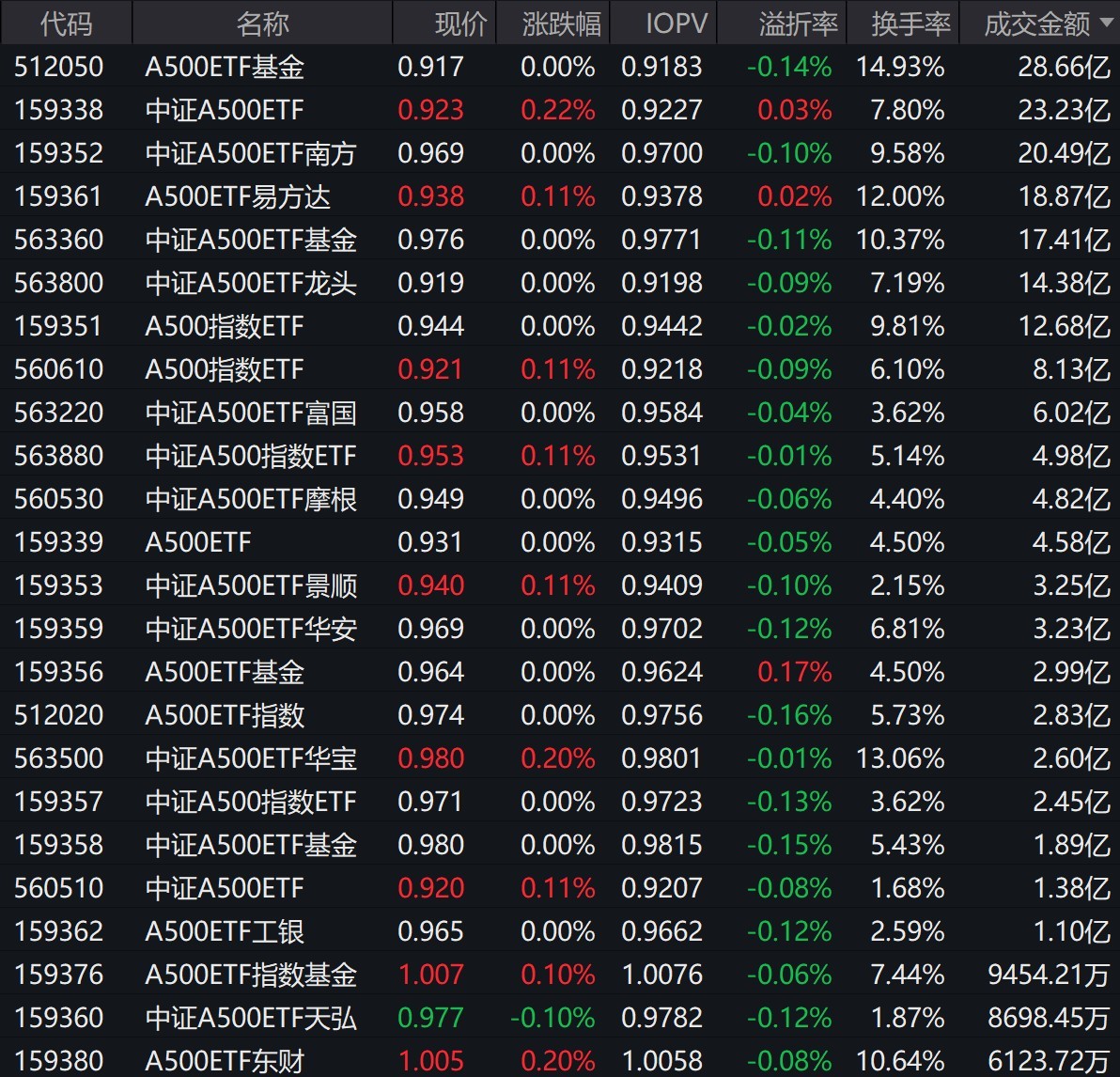Select fund code 159339
This screenshot has height=1077, width=1120.
point(58,542)
